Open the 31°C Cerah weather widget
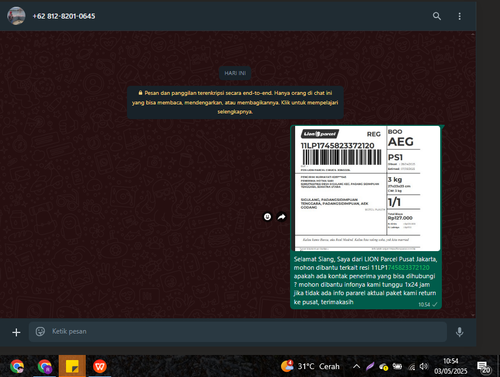This screenshot has width=500, height=377. click(x=310, y=366)
